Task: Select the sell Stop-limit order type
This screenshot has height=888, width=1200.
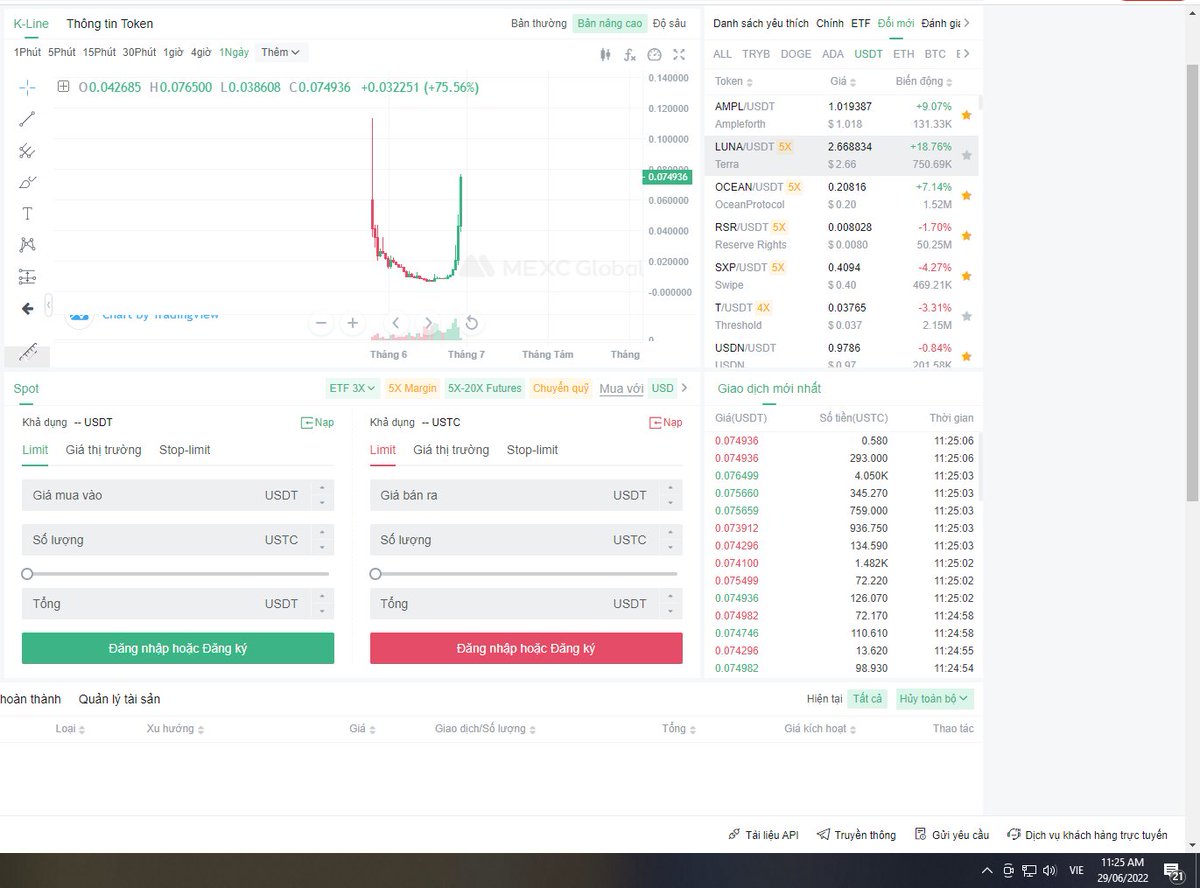Action: click(x=532, y=450)
